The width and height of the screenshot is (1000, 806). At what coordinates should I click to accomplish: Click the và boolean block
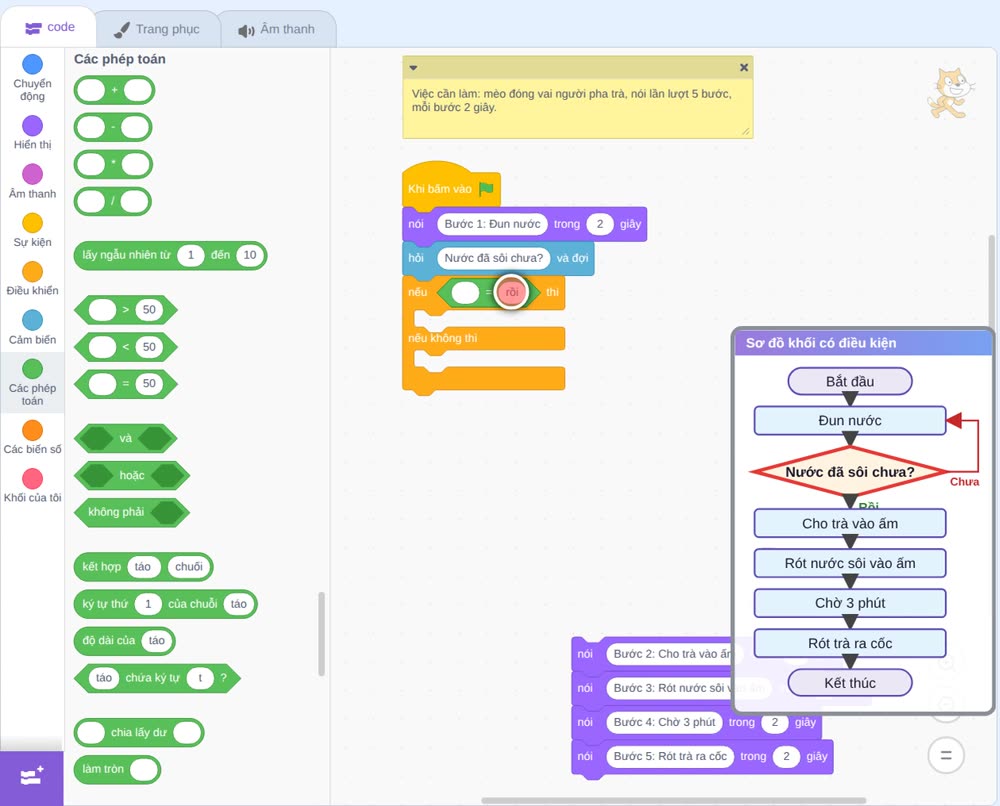[x=126, y=438]
